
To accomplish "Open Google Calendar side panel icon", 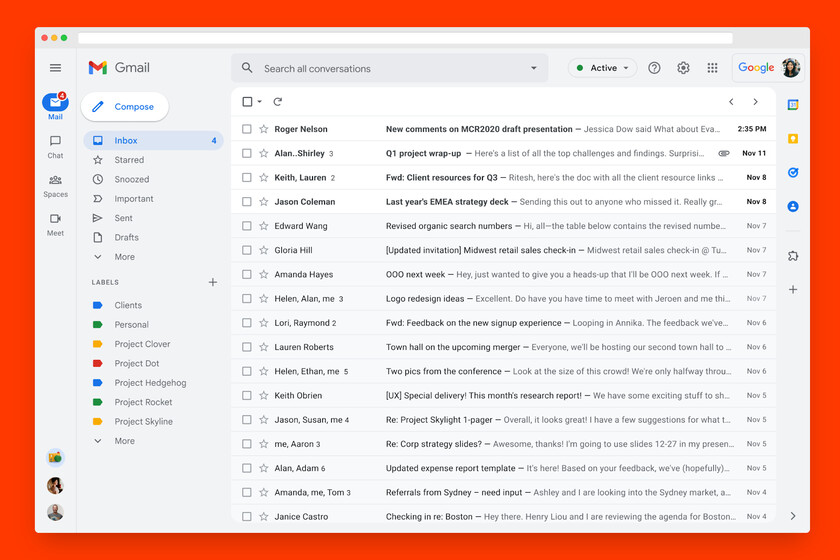I will point(793,105).
